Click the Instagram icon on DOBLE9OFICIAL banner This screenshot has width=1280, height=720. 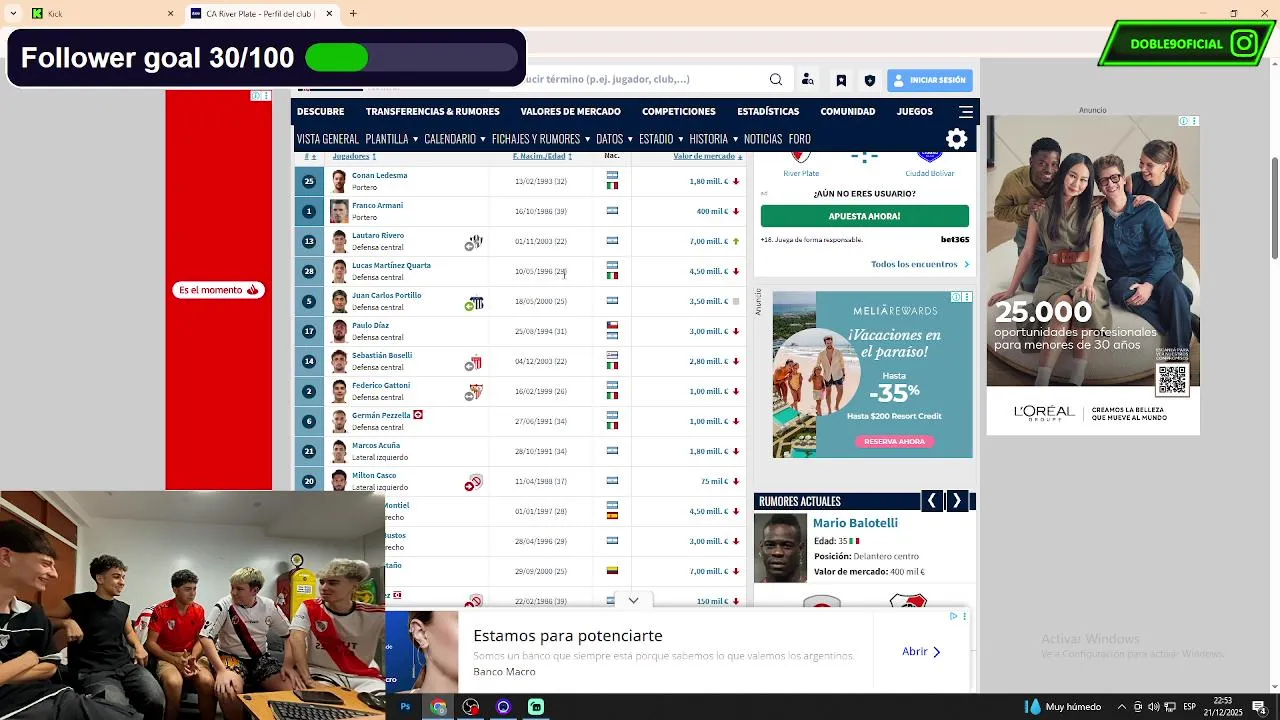(x=1244, y=44)
